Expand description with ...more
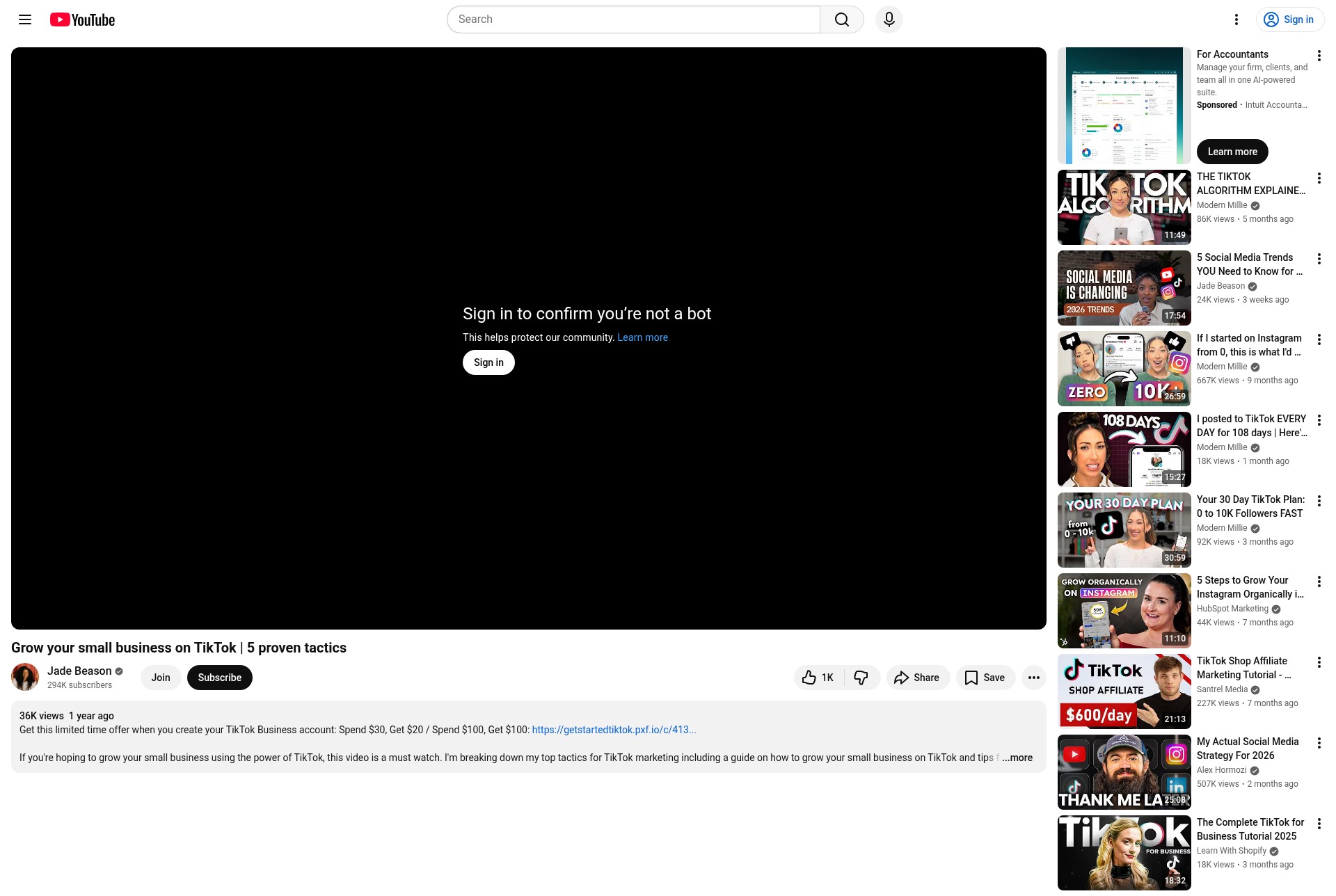This screenshot has width=1336, height=896. coord(1017,758)
